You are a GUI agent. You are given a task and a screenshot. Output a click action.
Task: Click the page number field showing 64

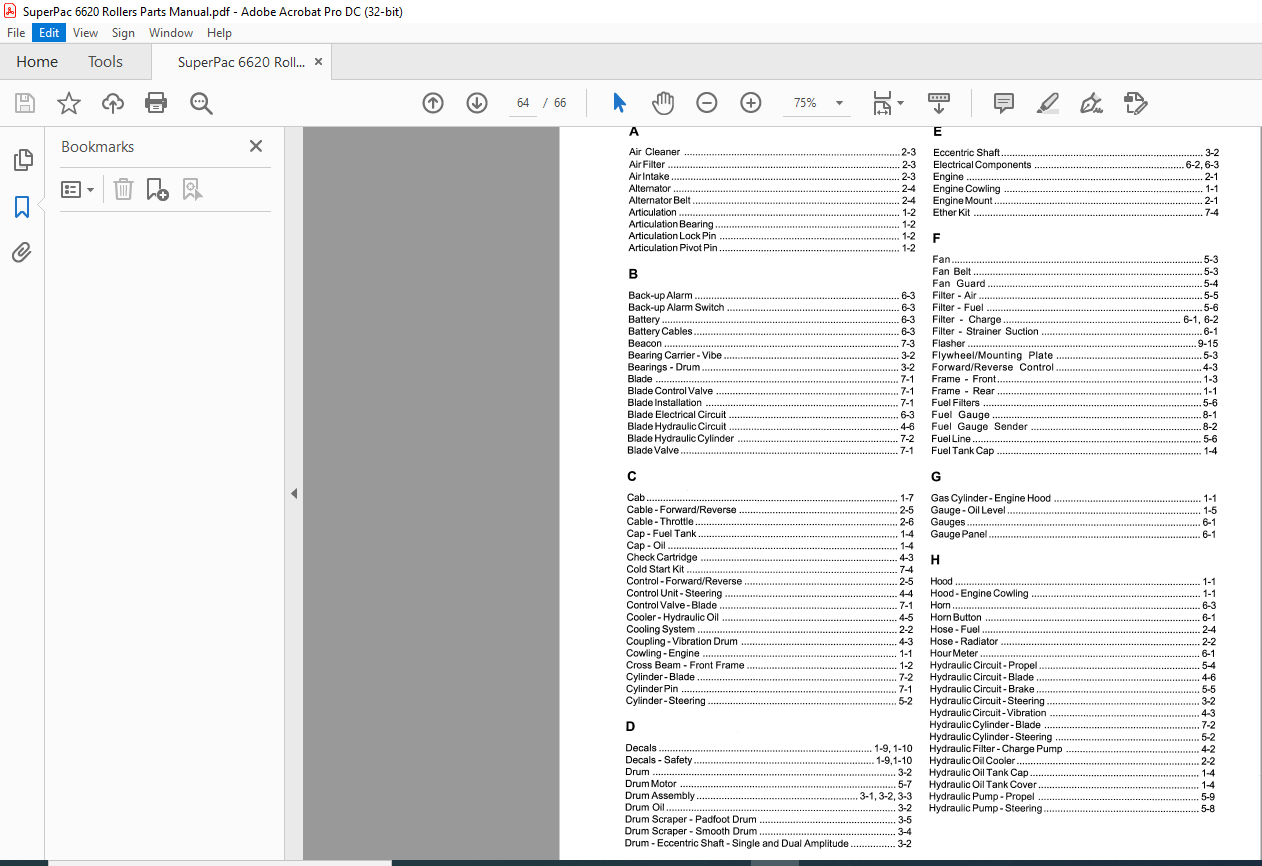click(523, 103)
